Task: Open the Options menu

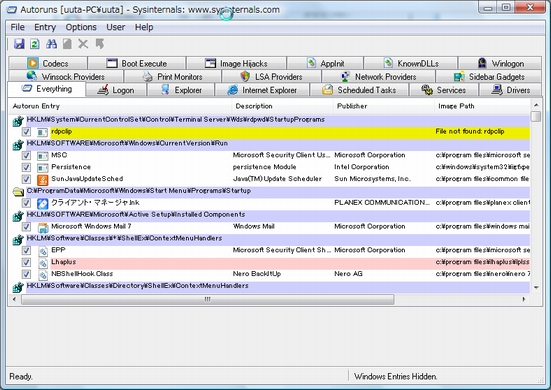Action: (81, 27)
